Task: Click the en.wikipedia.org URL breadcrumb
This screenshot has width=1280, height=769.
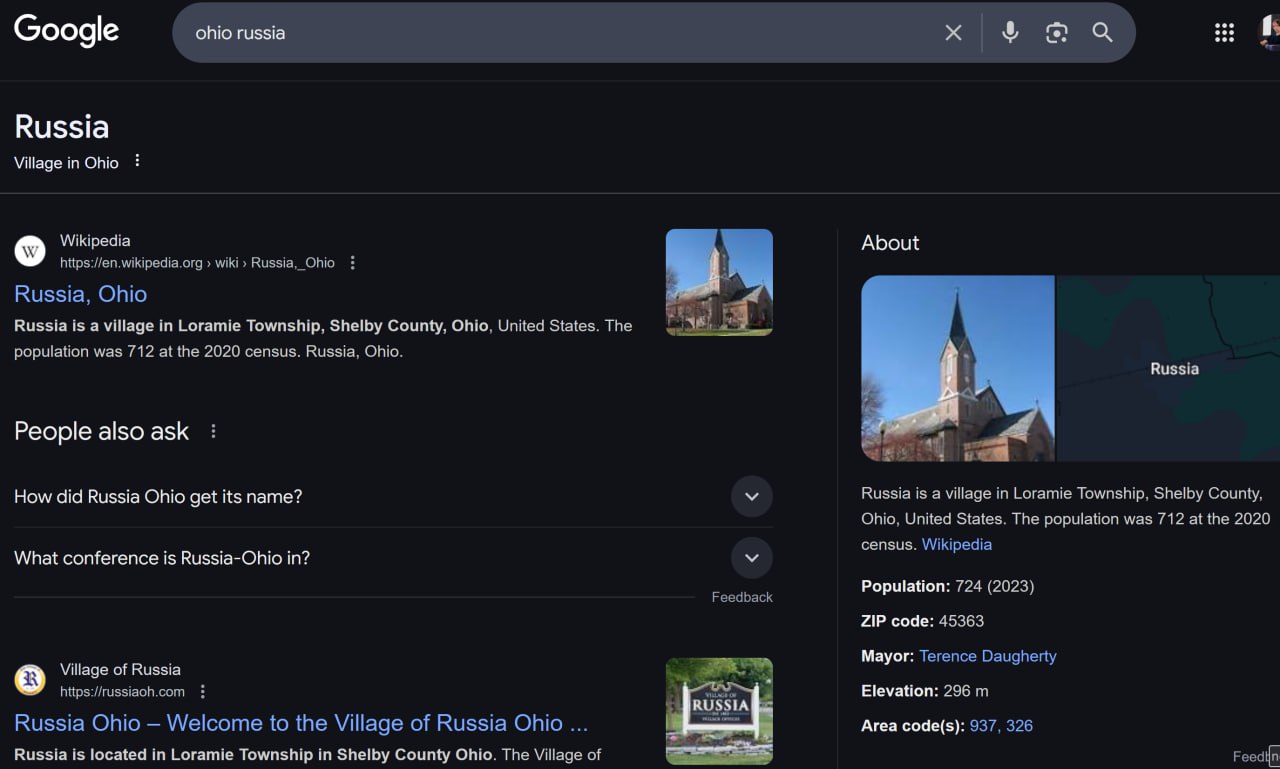Action: (197, 263)
